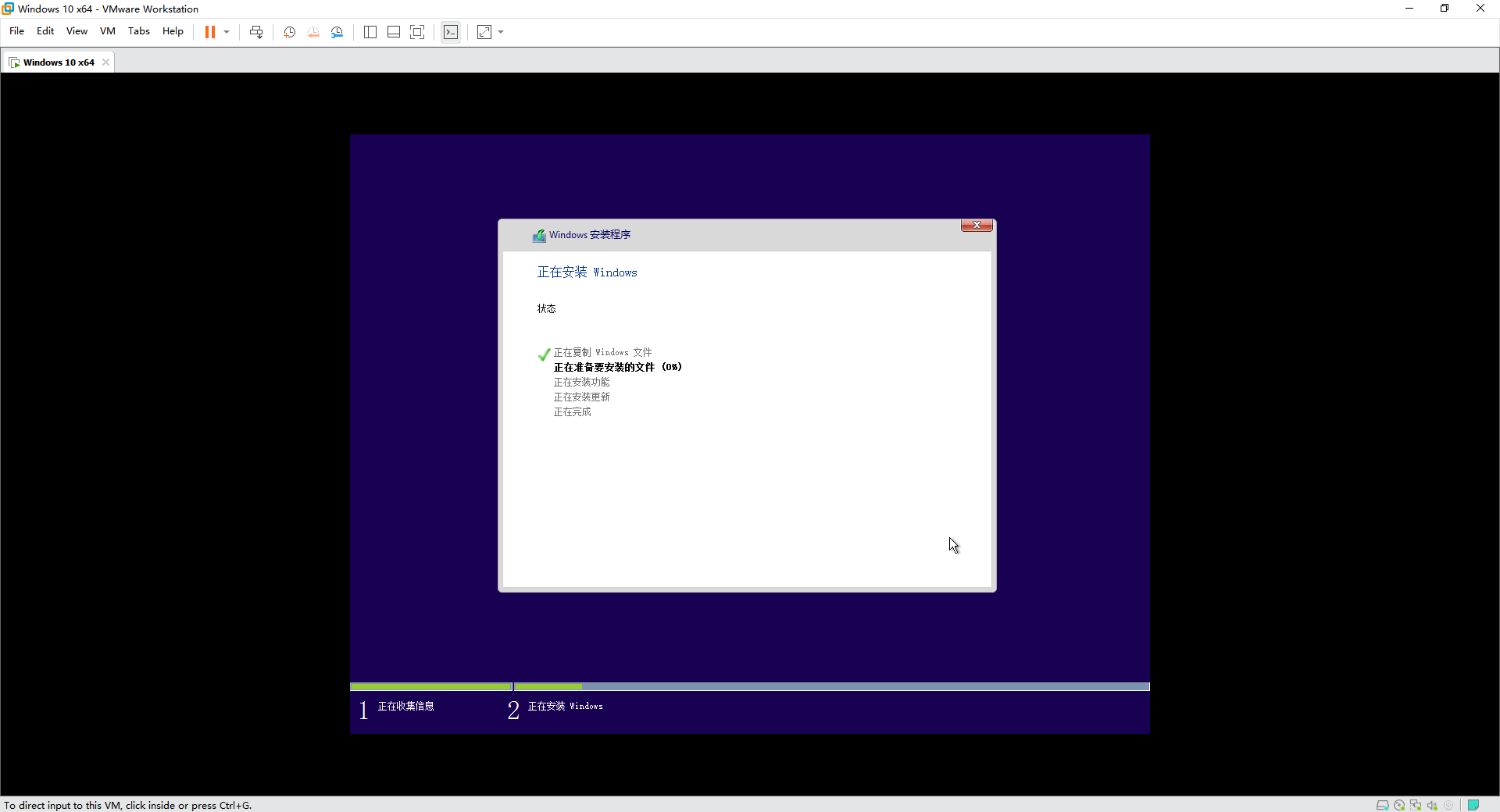Click the network adapter status icon
The width and height of the screenshot is (1500, 812).
coord(1416,805)
